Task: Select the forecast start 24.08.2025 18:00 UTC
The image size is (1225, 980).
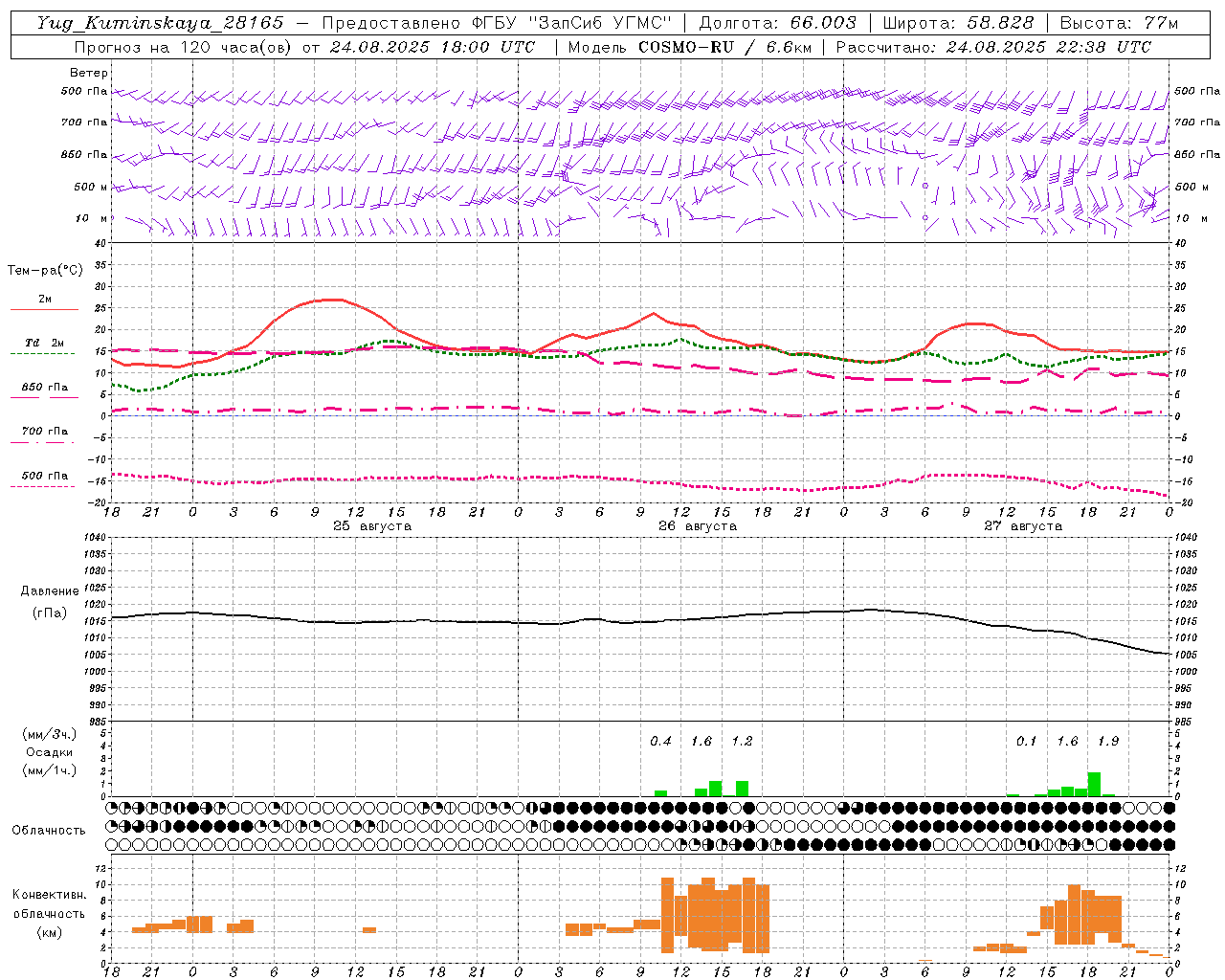Action: [433, 47]
